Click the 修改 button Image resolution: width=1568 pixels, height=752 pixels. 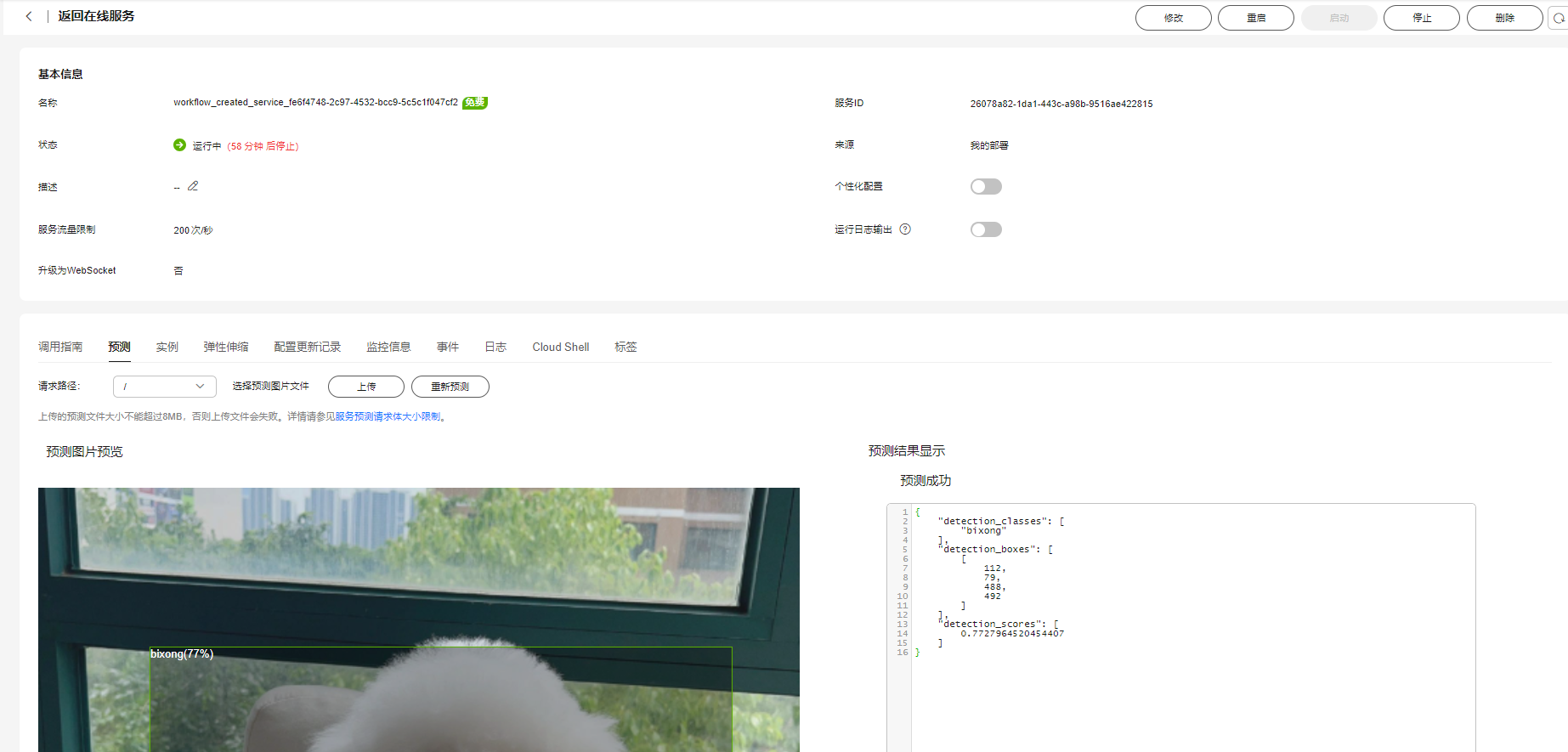point(1174,18)
